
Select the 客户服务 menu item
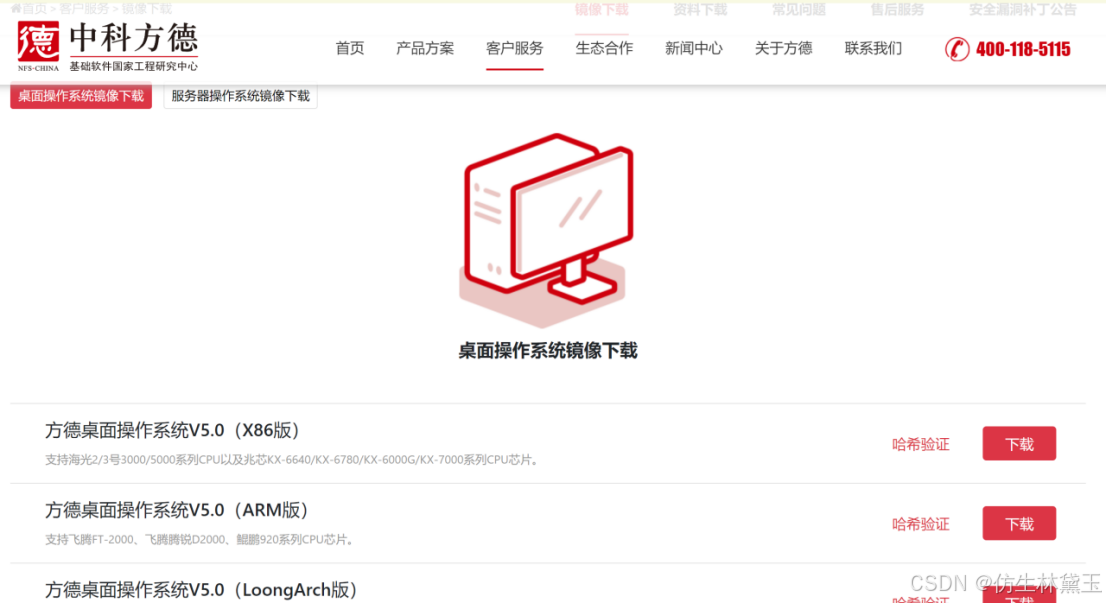(514, 49)
